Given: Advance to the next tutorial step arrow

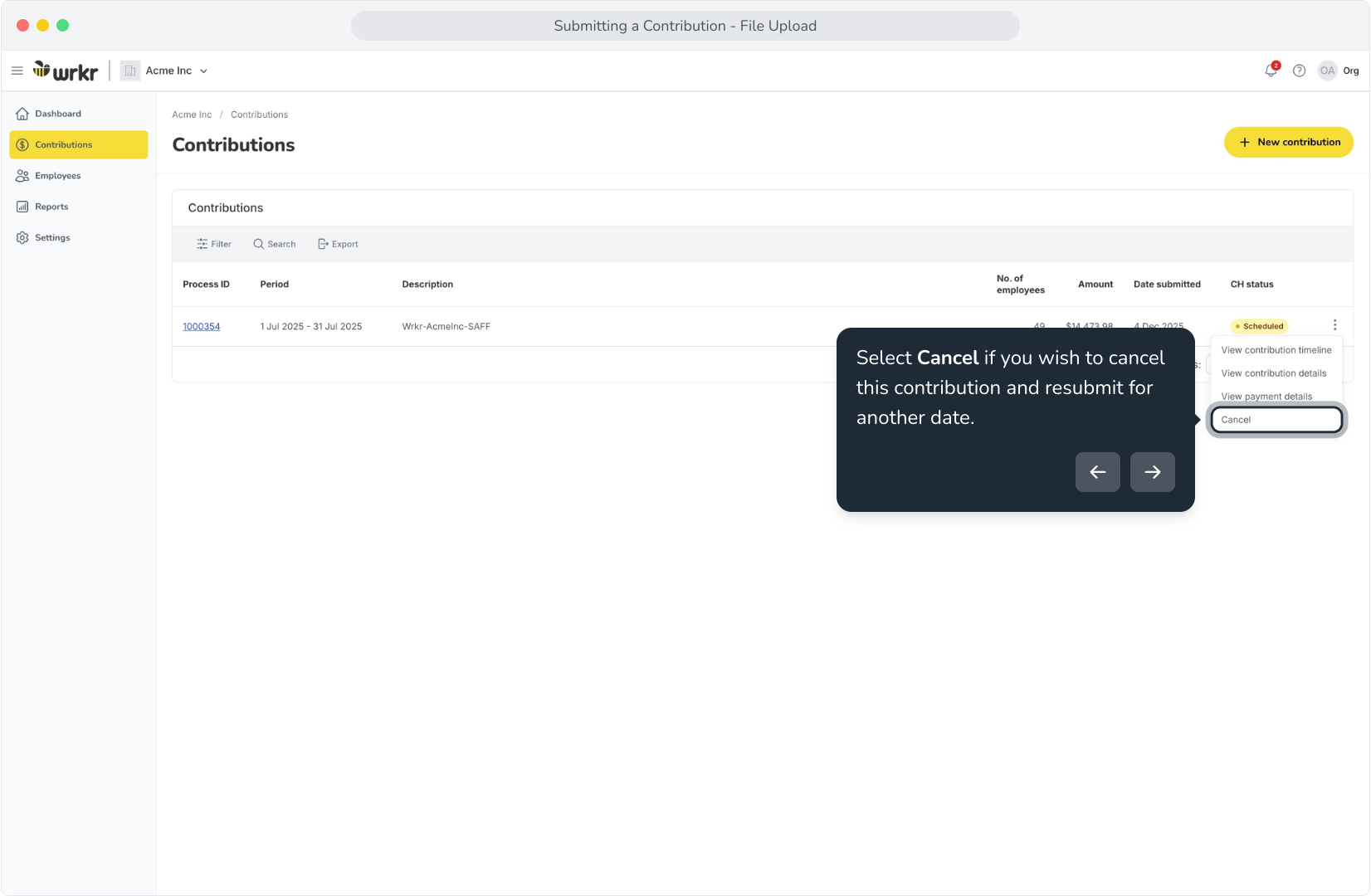Looking at the screenshot, I should 1153,472.
